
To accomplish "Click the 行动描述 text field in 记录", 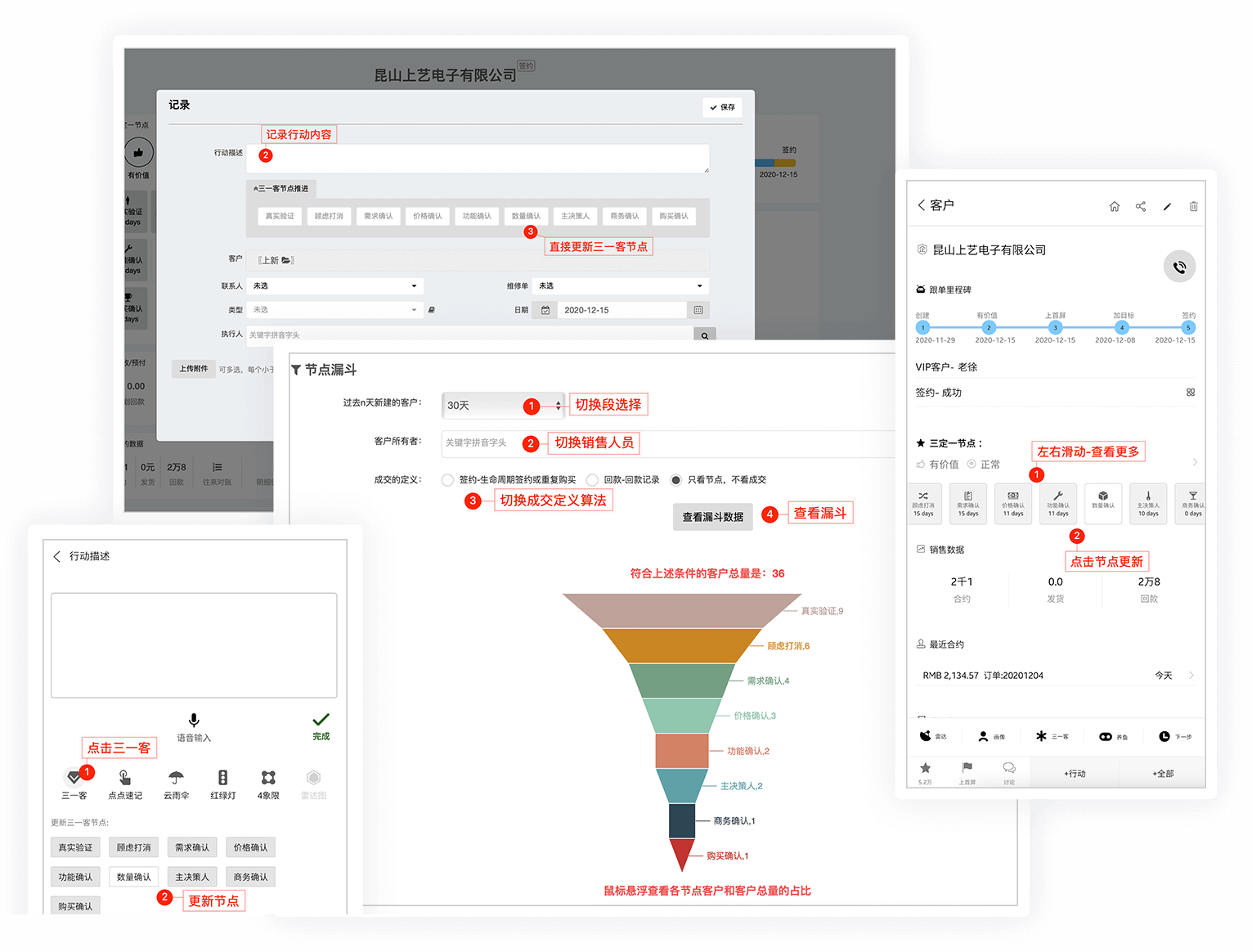I will pyautogui.click(x=478, y=159).
